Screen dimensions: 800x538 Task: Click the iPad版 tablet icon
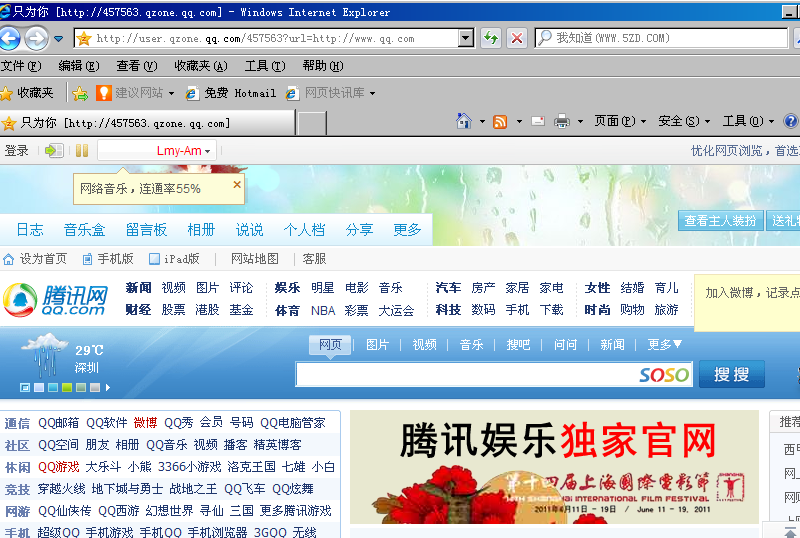coord(154,259)
